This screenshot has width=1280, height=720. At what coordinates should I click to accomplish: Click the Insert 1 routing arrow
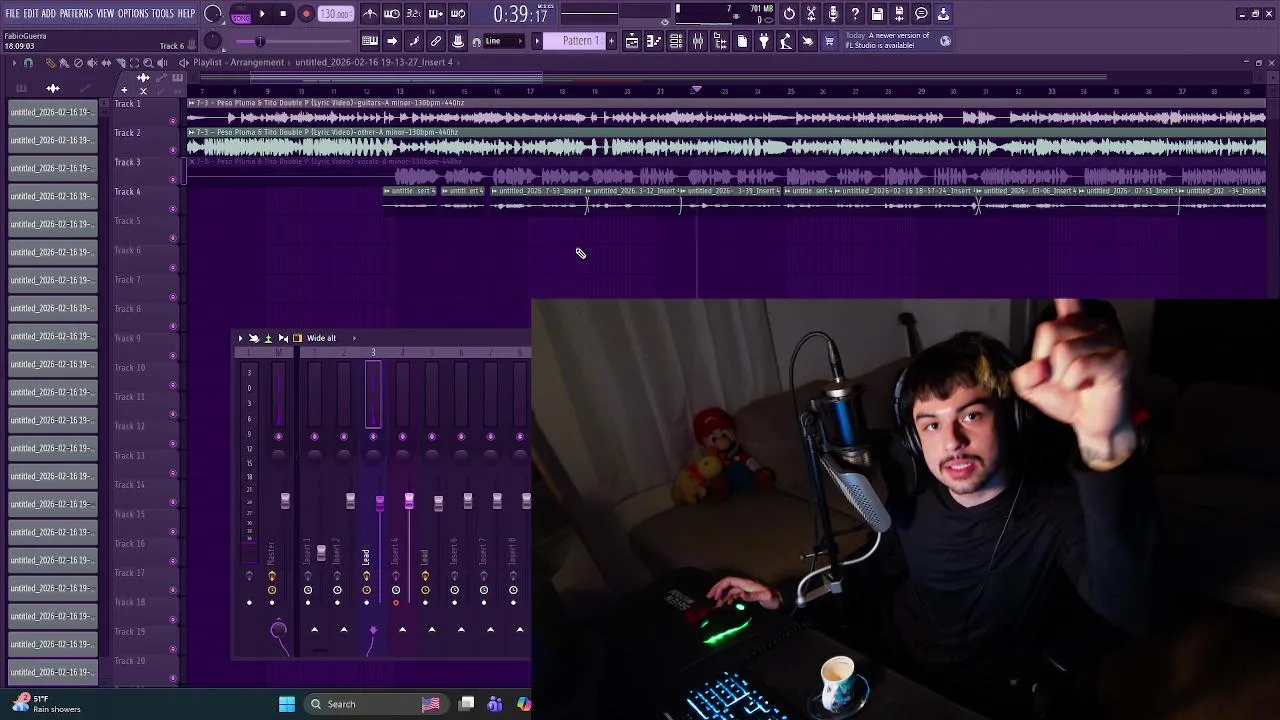(314, 630)
